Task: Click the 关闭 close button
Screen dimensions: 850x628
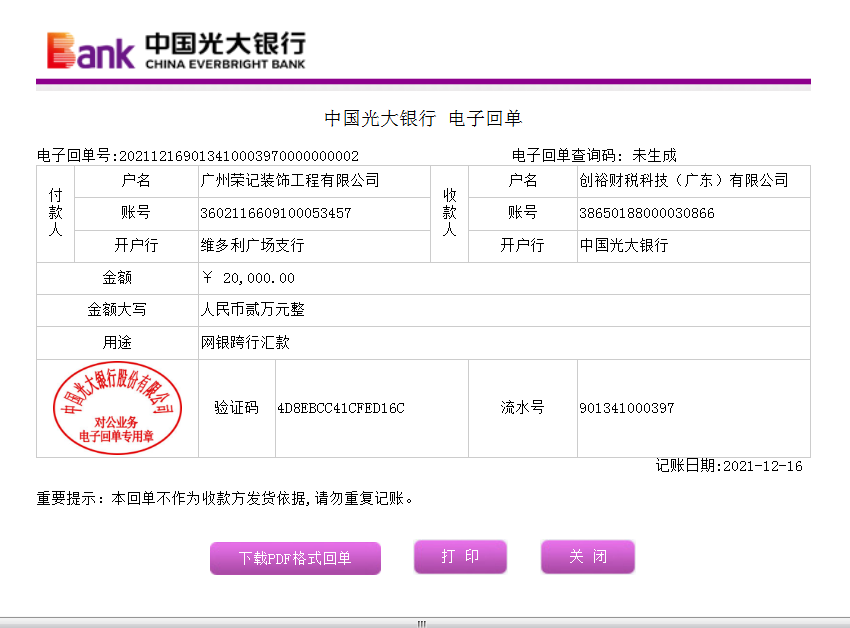Action: tap(588, 556)
